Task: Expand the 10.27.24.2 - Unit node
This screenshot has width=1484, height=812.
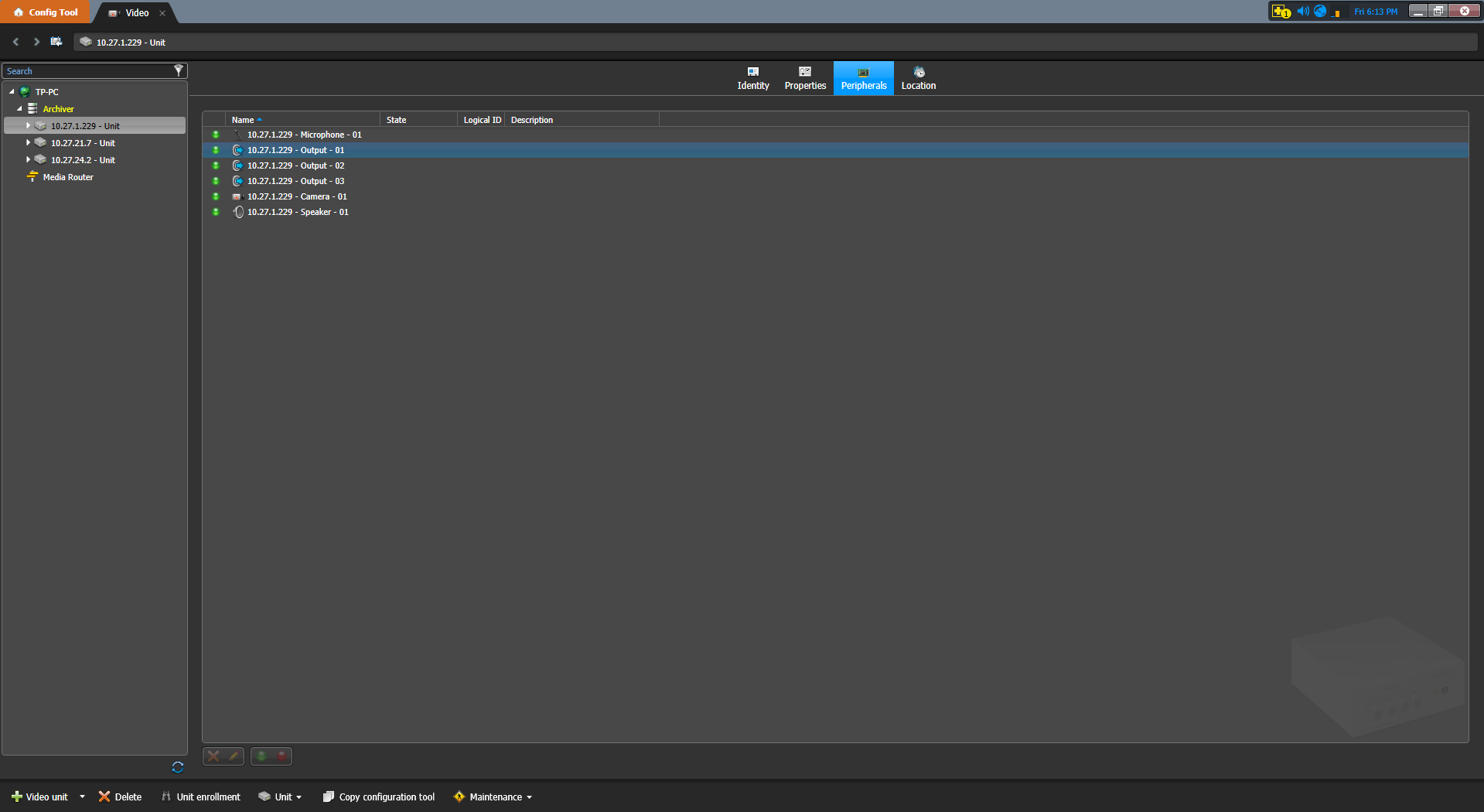Action: (x=29, y=159)
